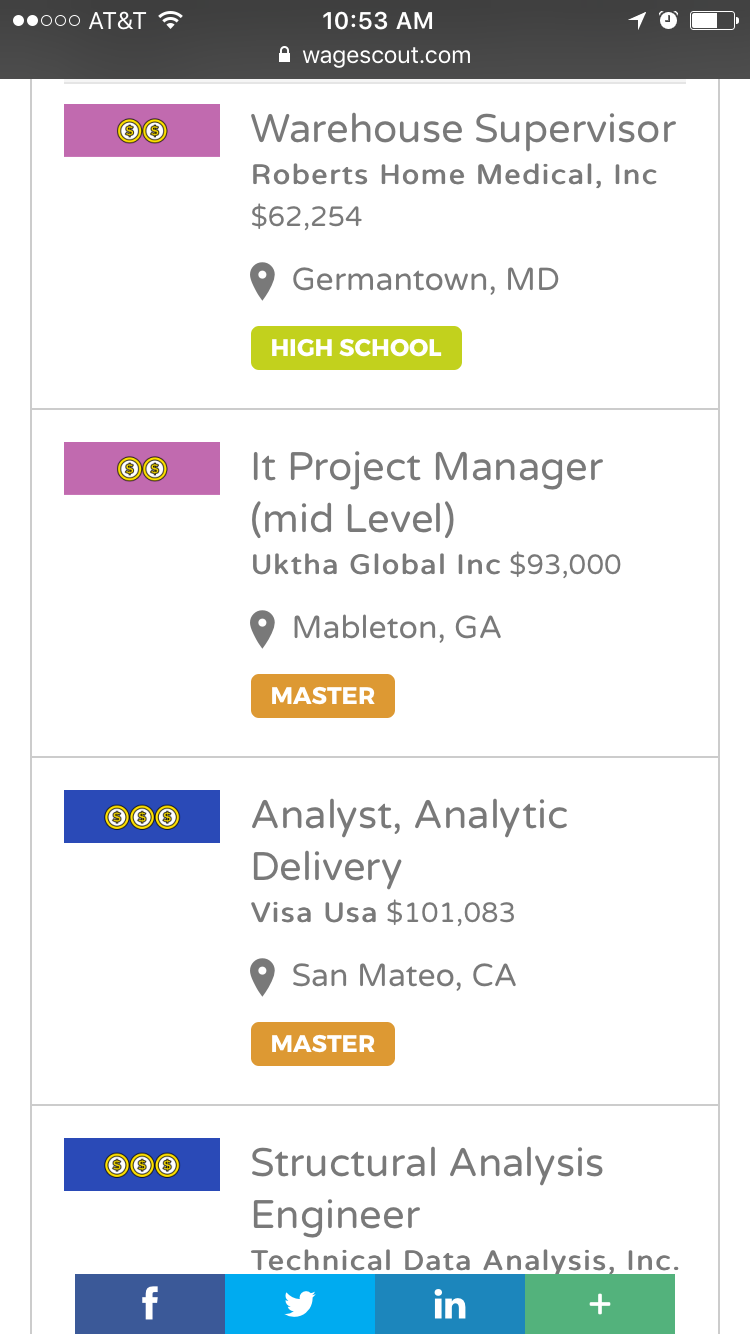The height and width of the screenshot is (1334, 750).
Task: Tap the LinkedIn share icon
Action: 450,1304
